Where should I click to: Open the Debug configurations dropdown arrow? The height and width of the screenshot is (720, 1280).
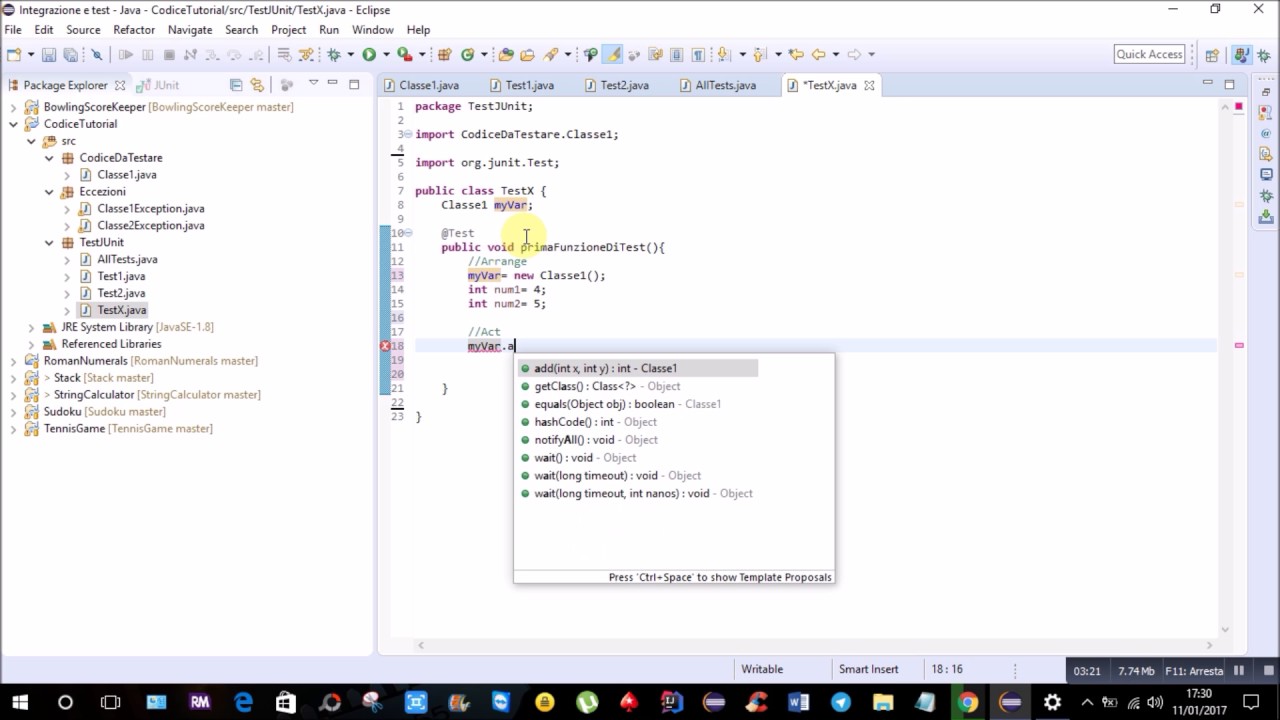click(350, 55)
